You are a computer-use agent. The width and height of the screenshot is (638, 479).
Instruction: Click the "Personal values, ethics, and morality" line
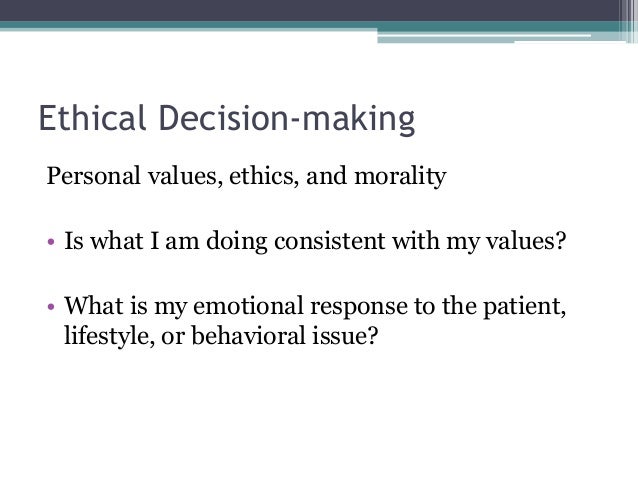tap(246, 177)
